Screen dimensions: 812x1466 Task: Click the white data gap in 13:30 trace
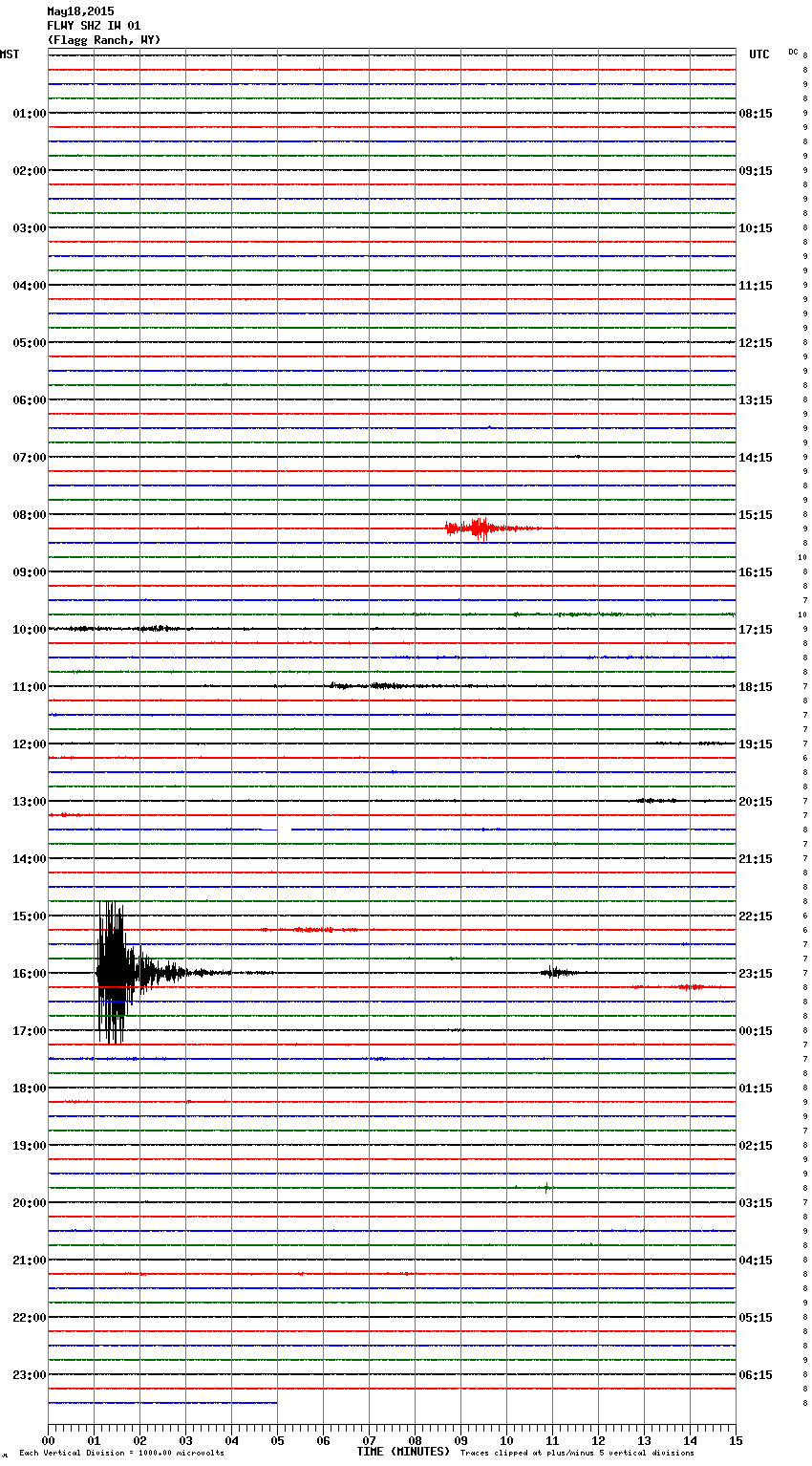click(285, 828)
